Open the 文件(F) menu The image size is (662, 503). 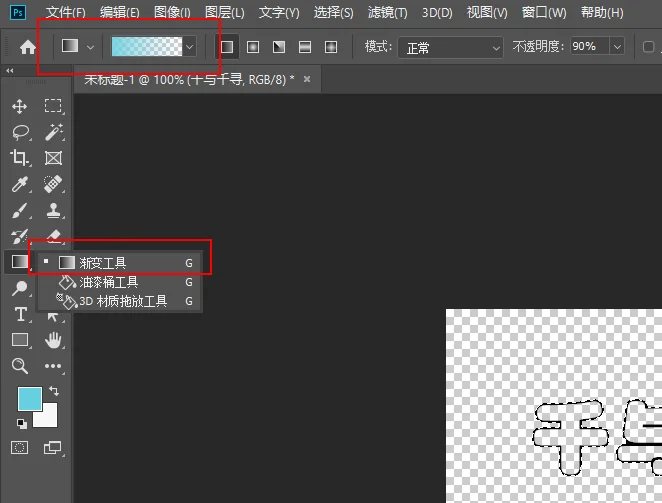[x=66, y=12]
